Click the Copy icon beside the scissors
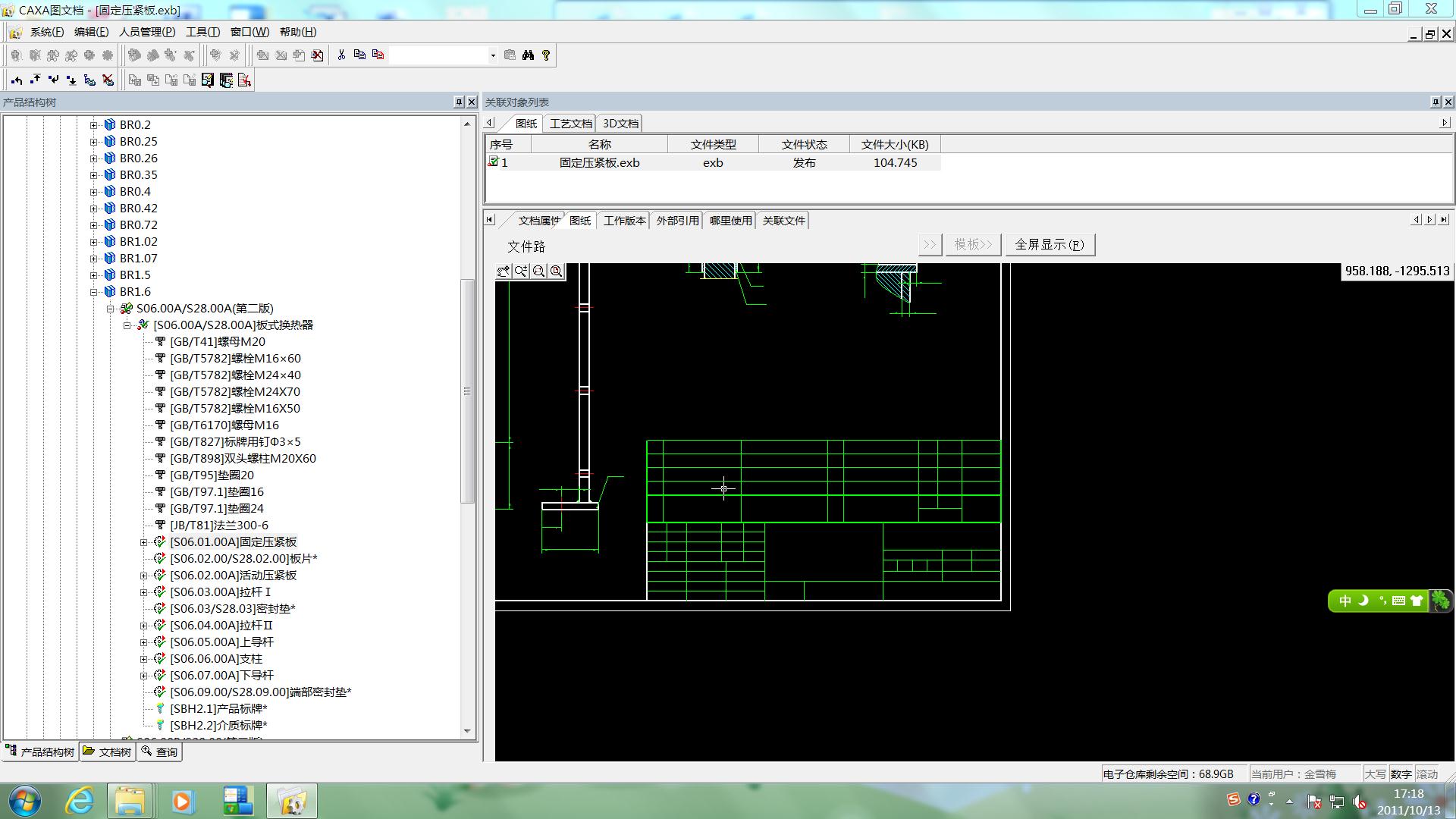The width and height of the screenshot is (1456, 819). pos(359,55)
